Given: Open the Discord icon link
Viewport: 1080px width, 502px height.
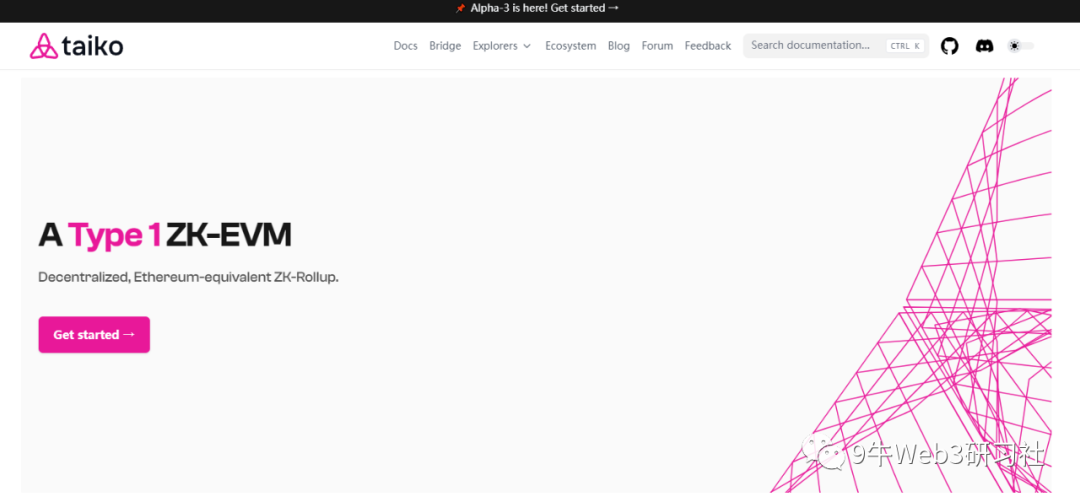Looking at the screenshot, I should [x=984, y=46].
